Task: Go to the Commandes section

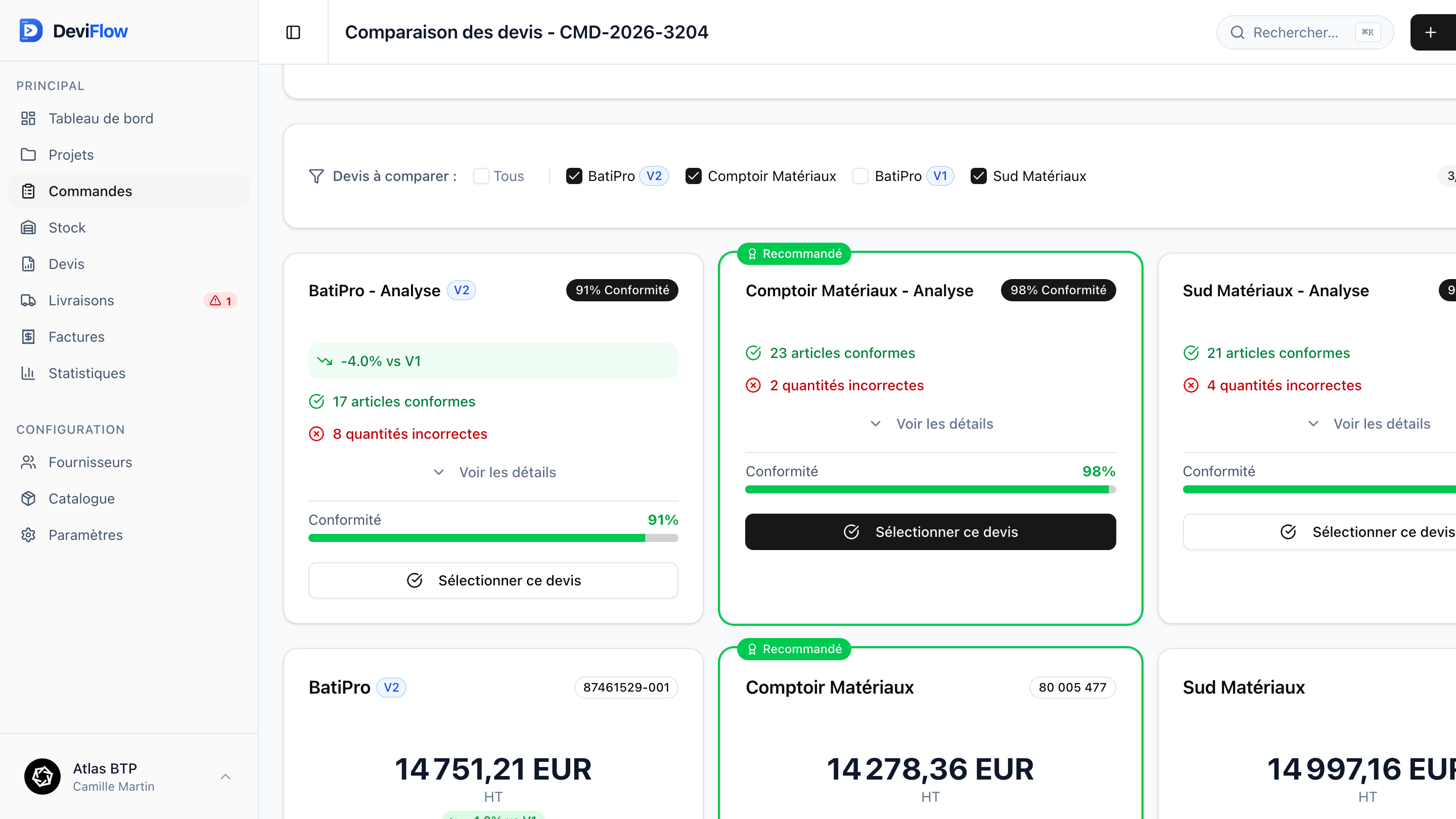Action: 129,191
